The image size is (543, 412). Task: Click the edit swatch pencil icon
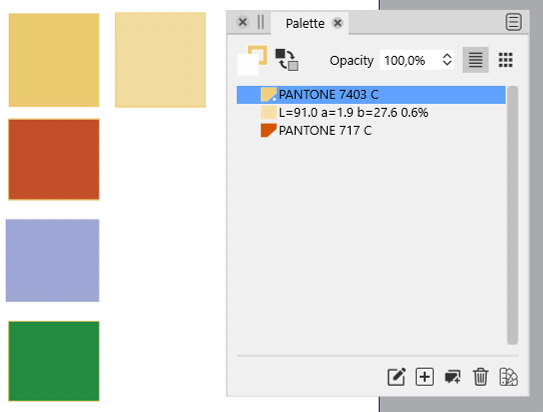tap(397, 377)
